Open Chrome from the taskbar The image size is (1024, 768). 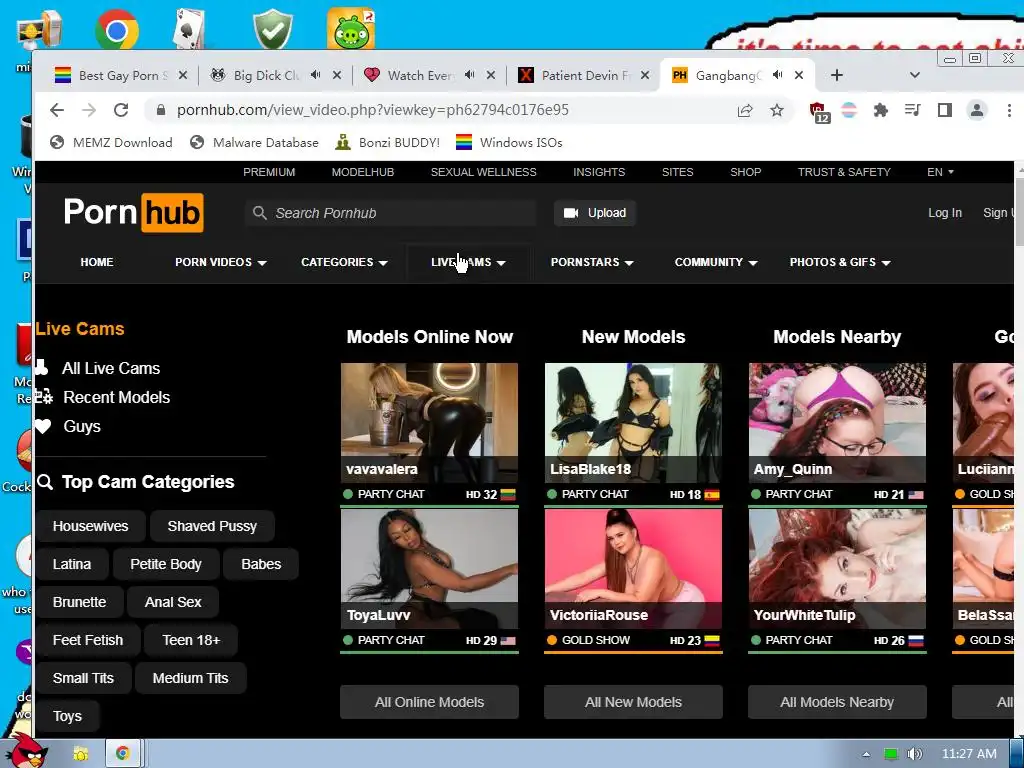tap(122, 753)
